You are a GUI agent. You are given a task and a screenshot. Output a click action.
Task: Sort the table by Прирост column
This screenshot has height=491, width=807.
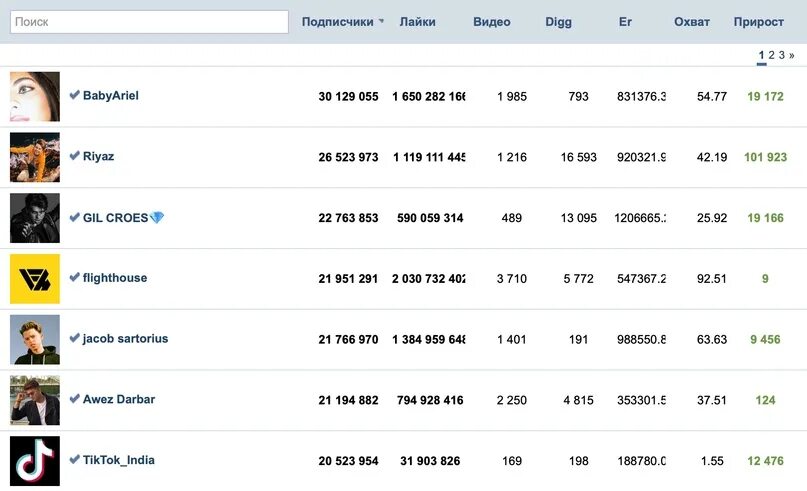[759, 22]
